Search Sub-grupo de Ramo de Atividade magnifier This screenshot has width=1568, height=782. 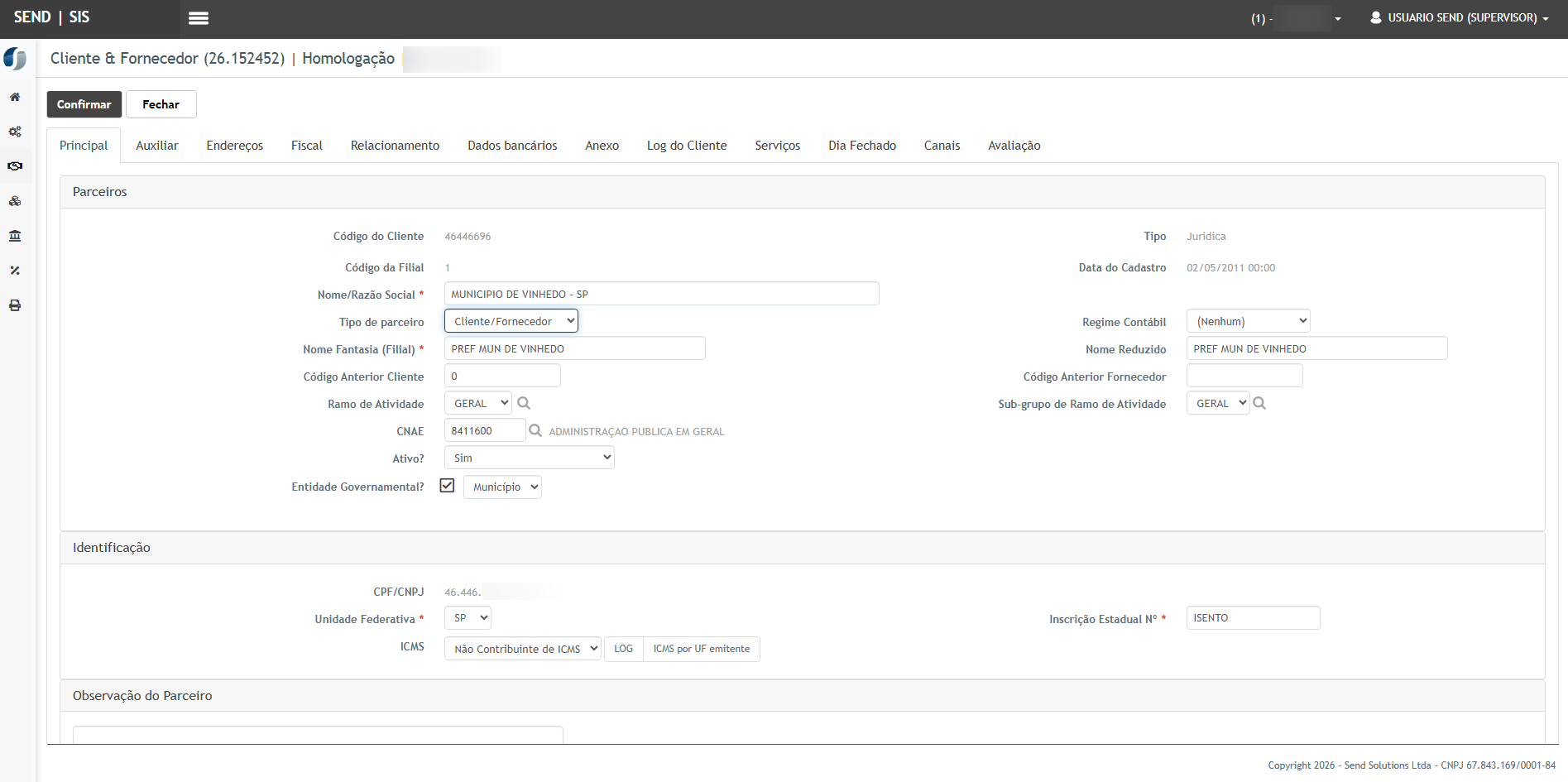1259,403
